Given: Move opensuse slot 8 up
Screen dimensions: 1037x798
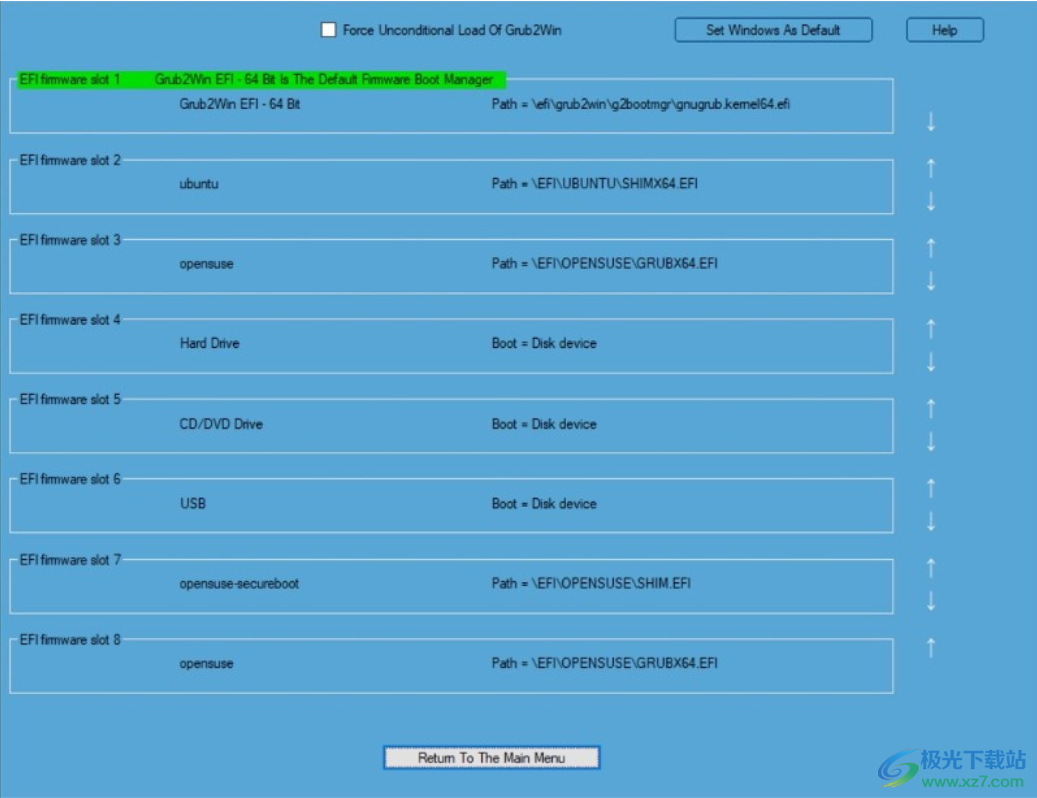Looking at the screenshot, I should tap(931, 648).
